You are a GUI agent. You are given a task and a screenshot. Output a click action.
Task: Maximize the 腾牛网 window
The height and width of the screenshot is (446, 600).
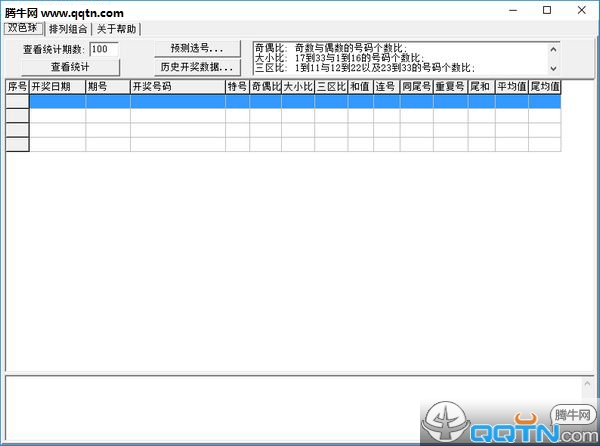click(x=547, y=10)
